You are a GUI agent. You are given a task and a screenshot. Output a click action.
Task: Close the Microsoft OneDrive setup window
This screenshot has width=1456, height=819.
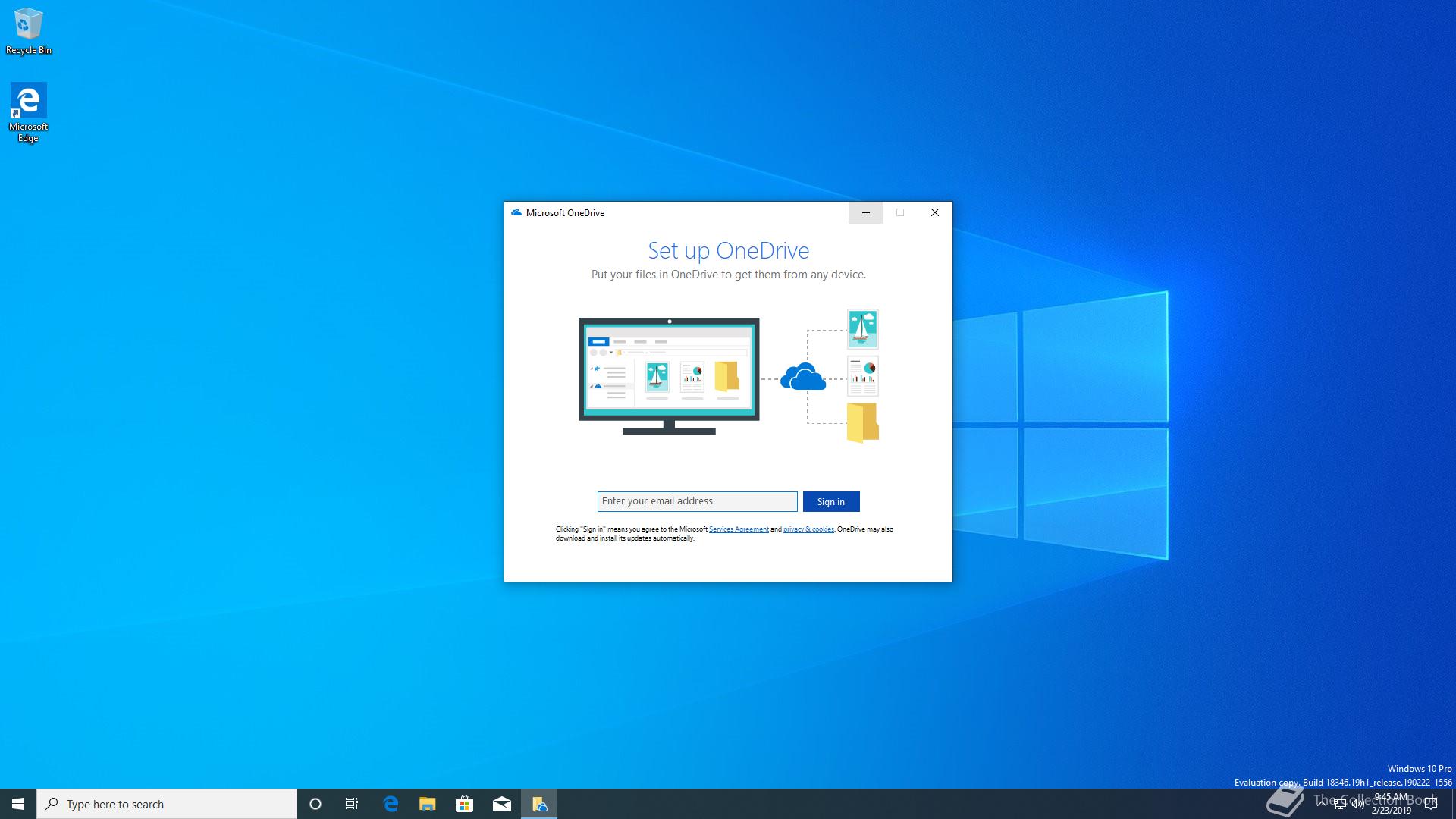pyautogui.click(x=934, y=213)
